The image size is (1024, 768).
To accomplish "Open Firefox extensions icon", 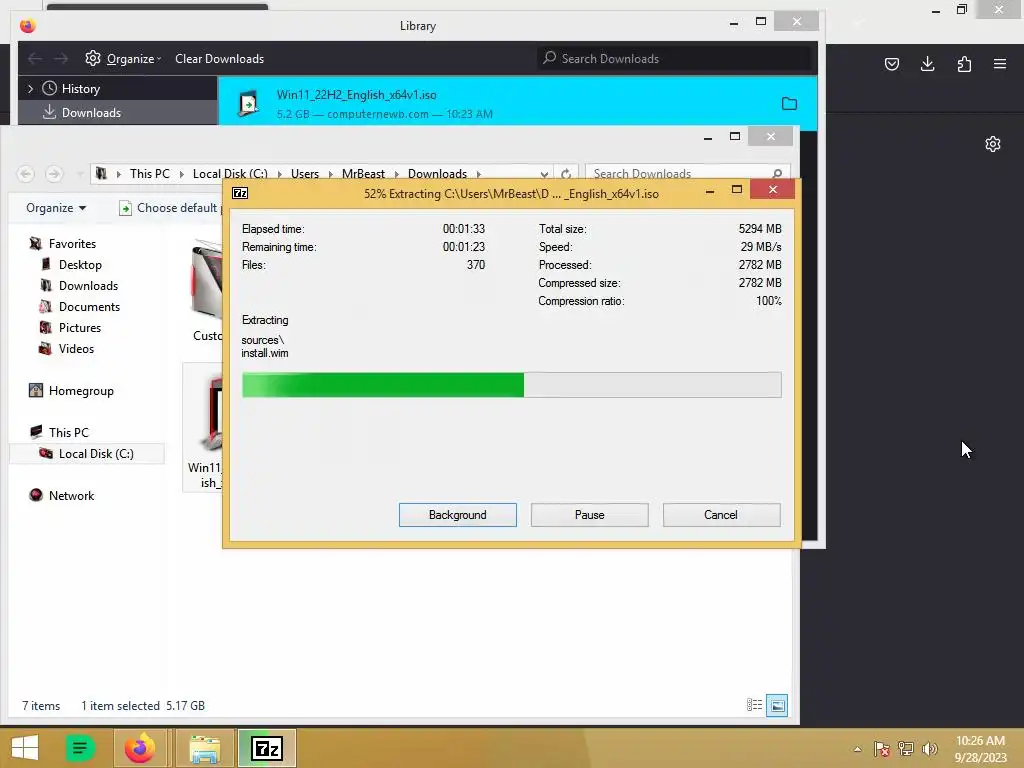I will tap(964, 64).
